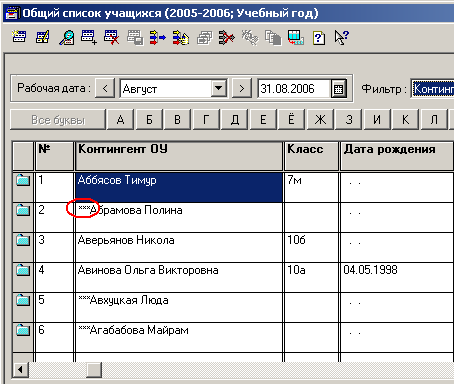This screenshot has height=384, width=454.
Task: Expand the Август month dropdown arrow
Action: pos(219,89)
